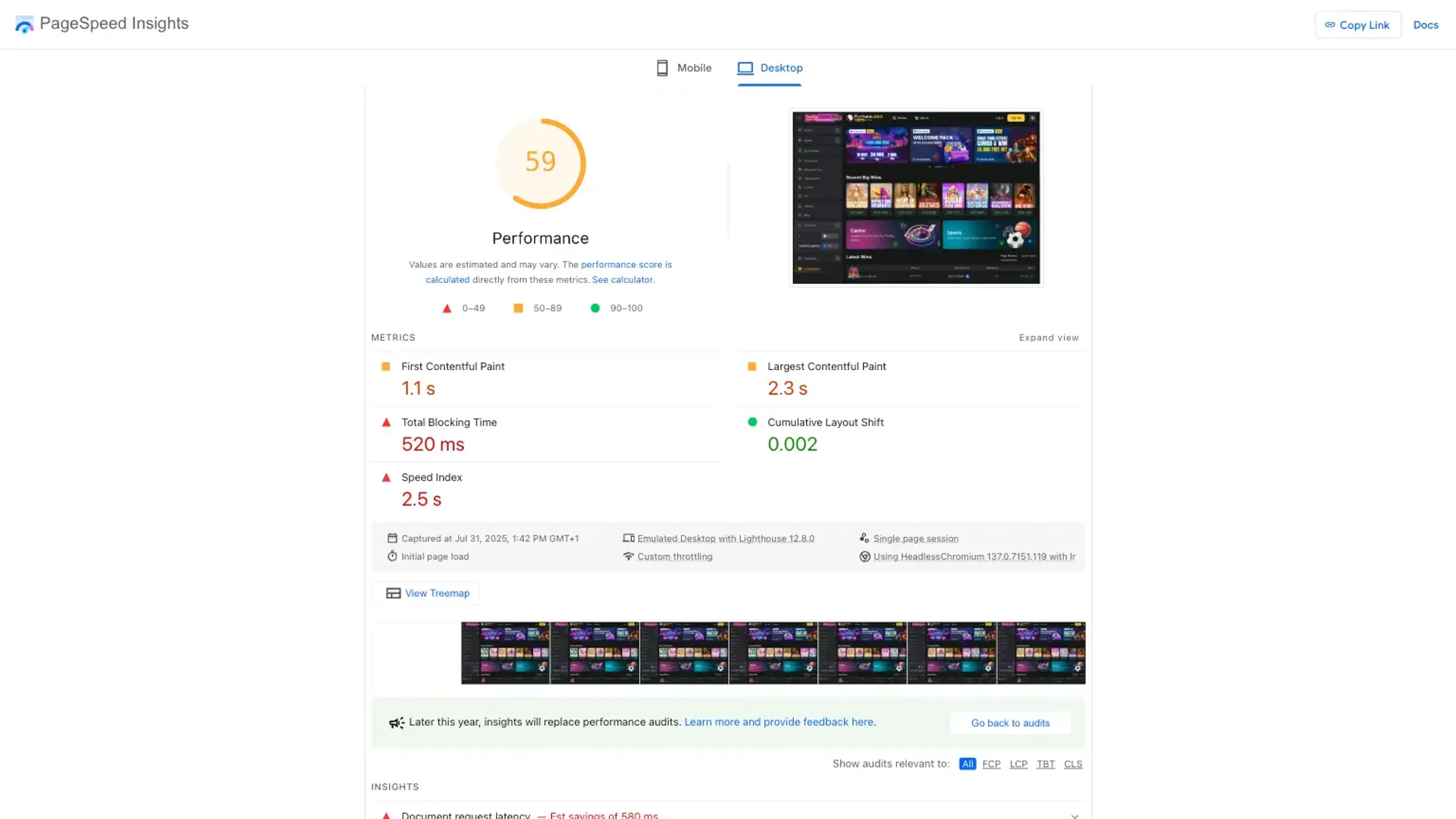Image resolution: width=1456 pixels, height=819 pixels.
Task: Click the Single page session text
Action: click(915, 538)
